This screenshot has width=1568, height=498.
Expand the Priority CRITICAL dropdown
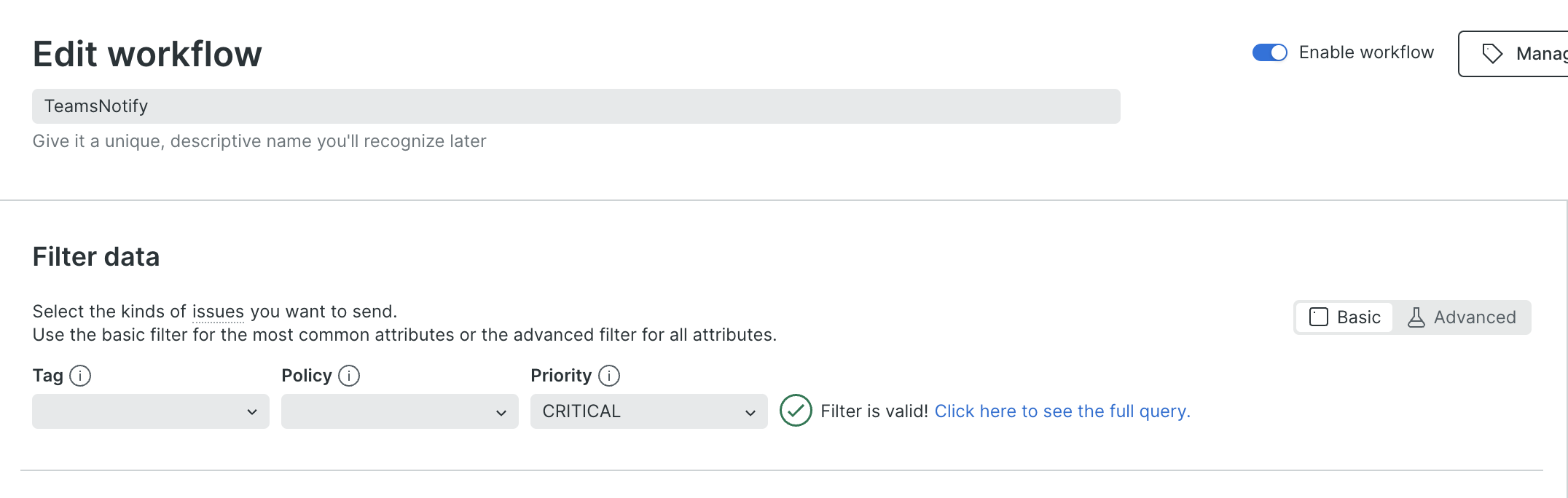tap(648, 411)
